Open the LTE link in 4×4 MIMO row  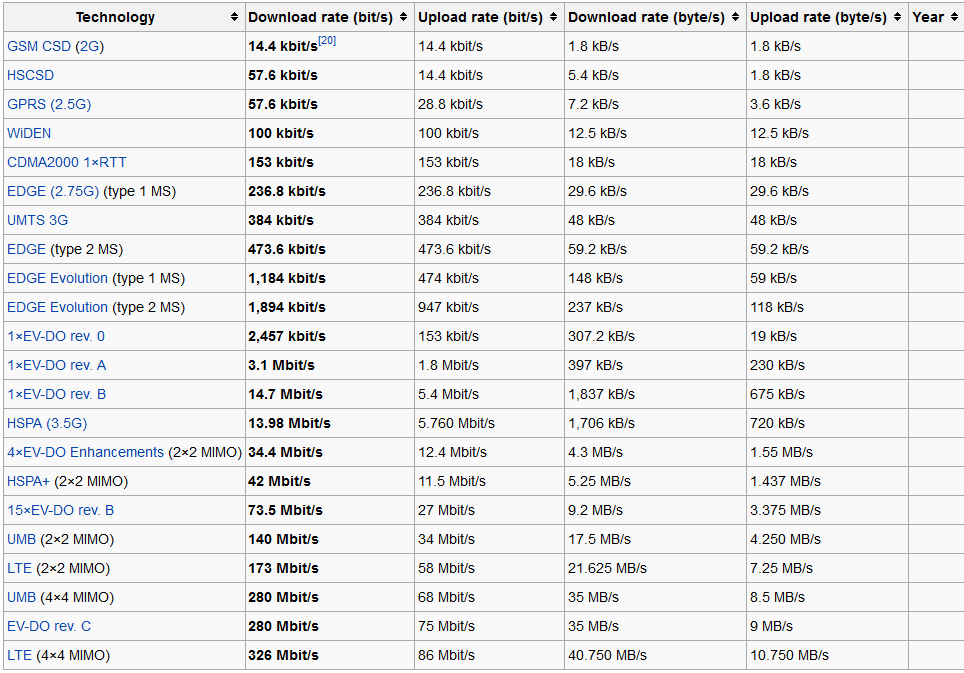coord(19,655)
